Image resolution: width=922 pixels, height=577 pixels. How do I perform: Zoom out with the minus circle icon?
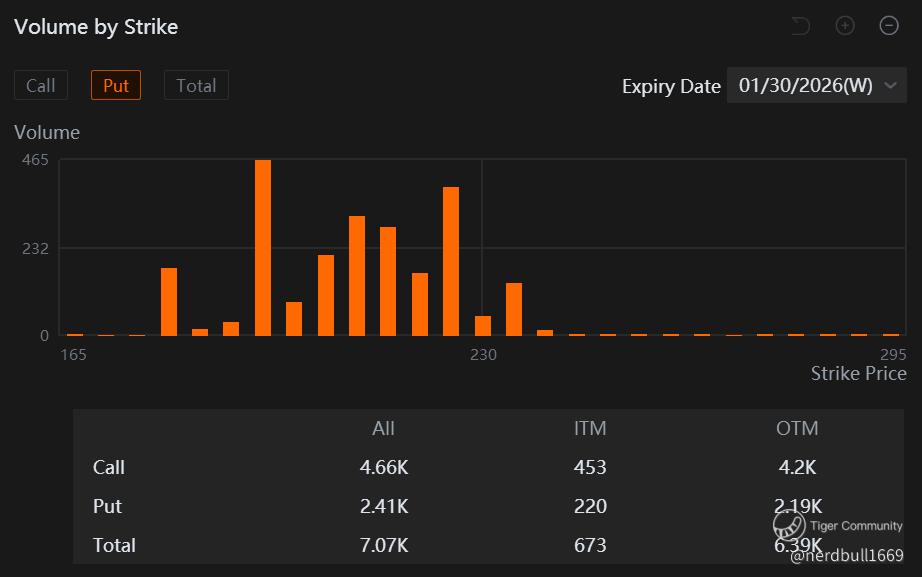coord(889,25)
